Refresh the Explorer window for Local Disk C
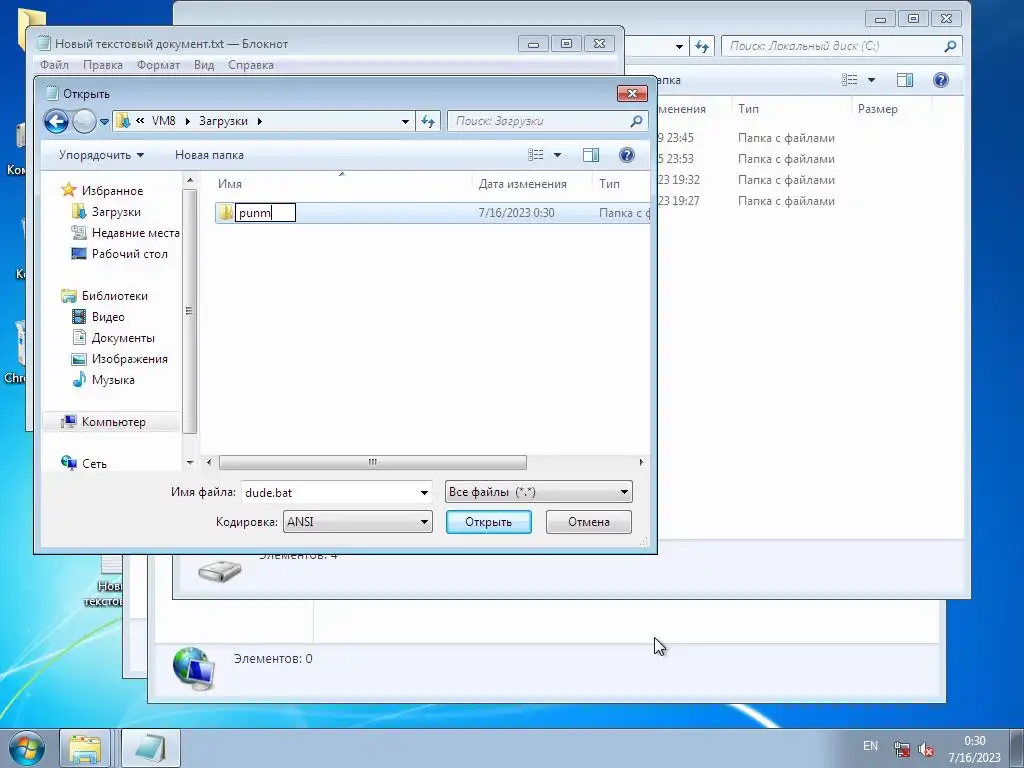 click(x=701, y=46)
